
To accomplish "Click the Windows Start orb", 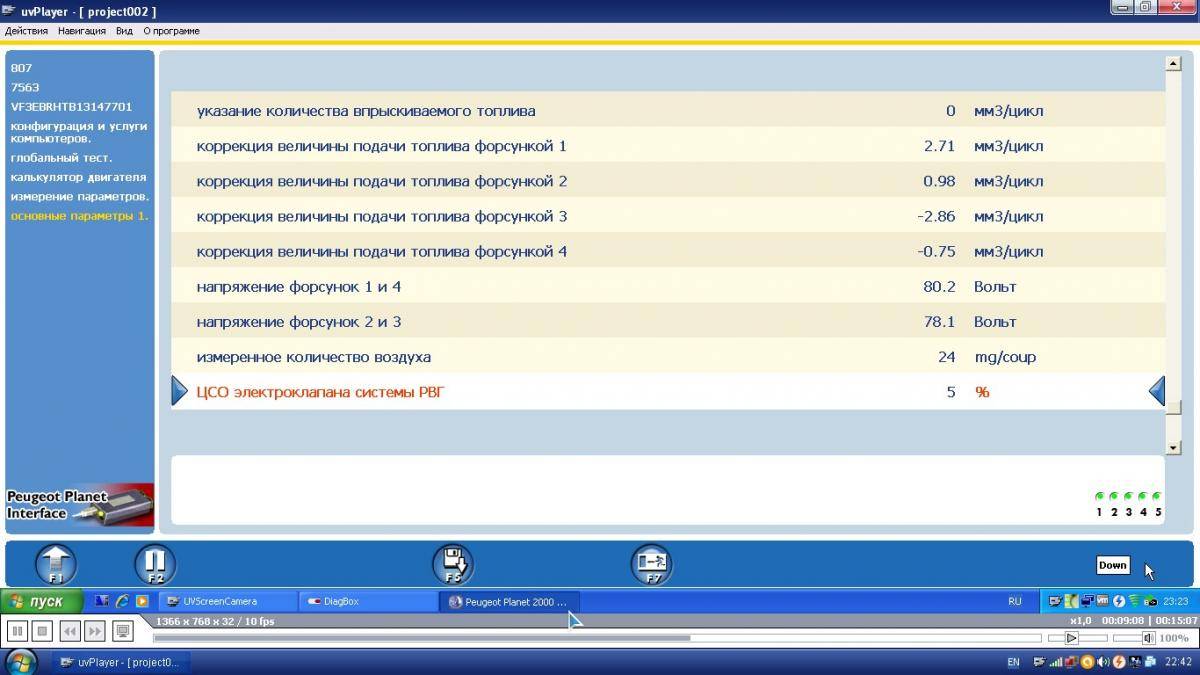I will 21,661.
